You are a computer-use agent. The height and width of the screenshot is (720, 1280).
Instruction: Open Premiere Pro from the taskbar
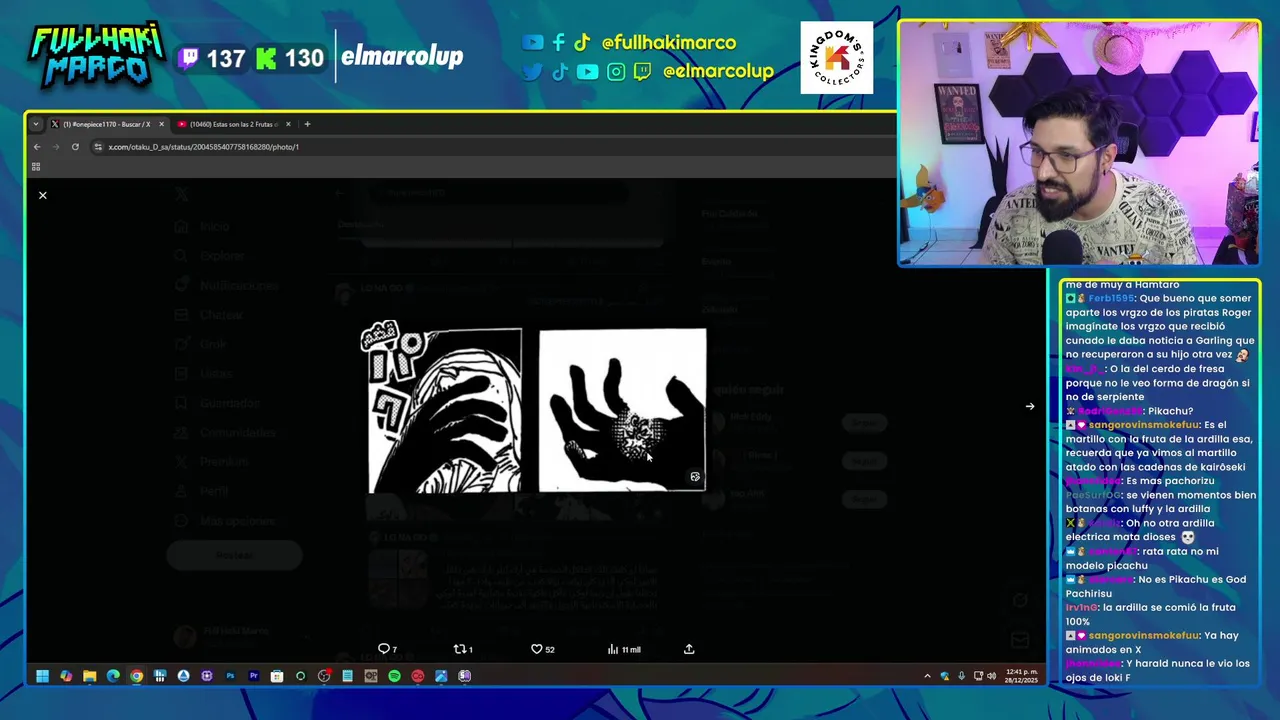[254, 676]
